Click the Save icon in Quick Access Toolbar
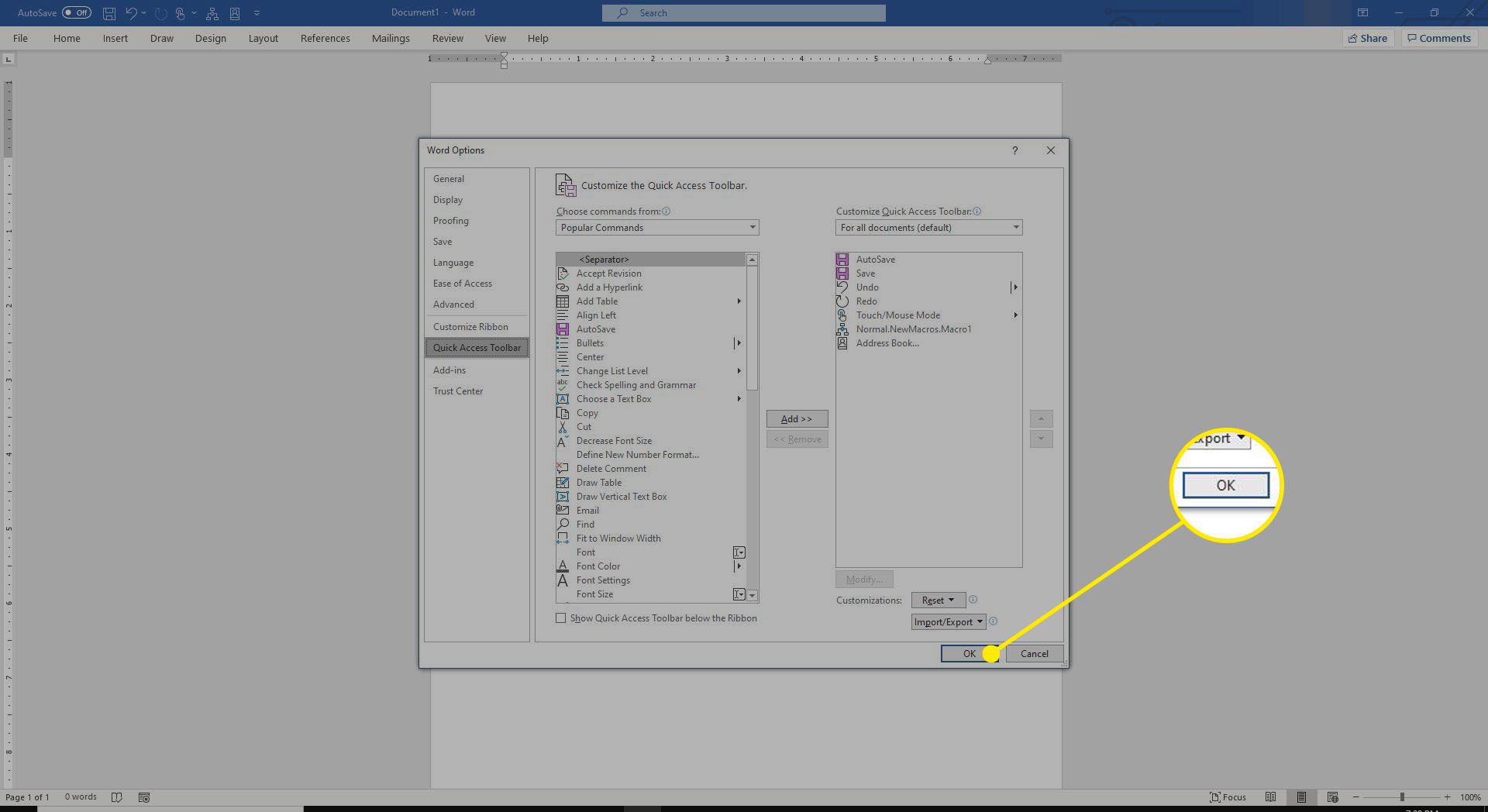Screen dimensions: 1488x812 (x=109, y=13)
